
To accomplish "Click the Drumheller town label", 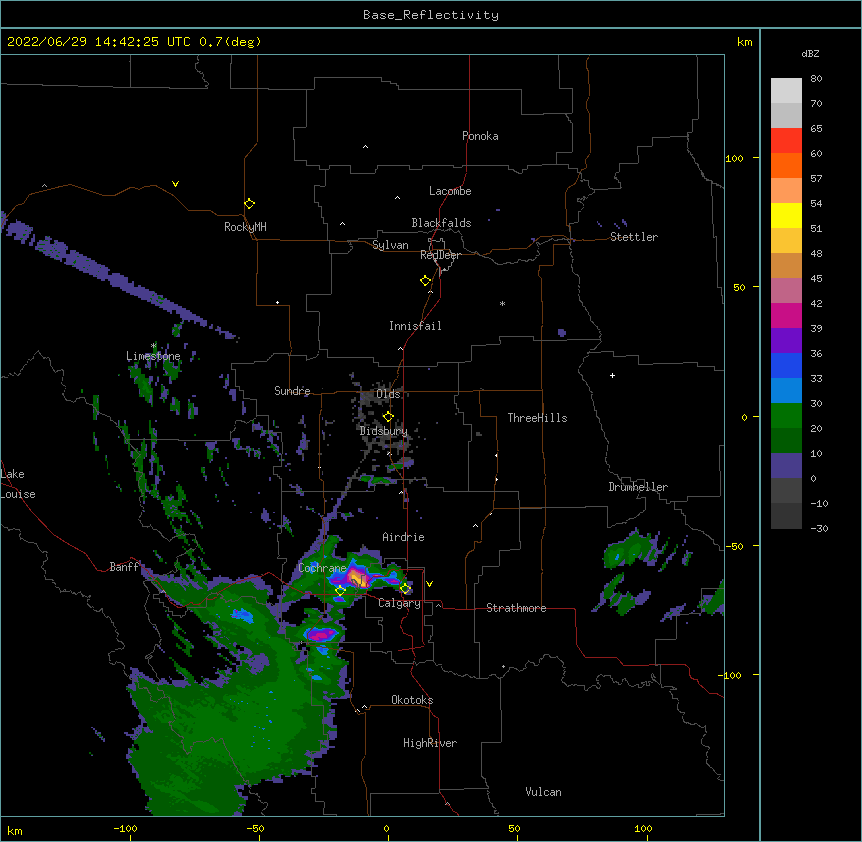I will [x=638, y=487].
